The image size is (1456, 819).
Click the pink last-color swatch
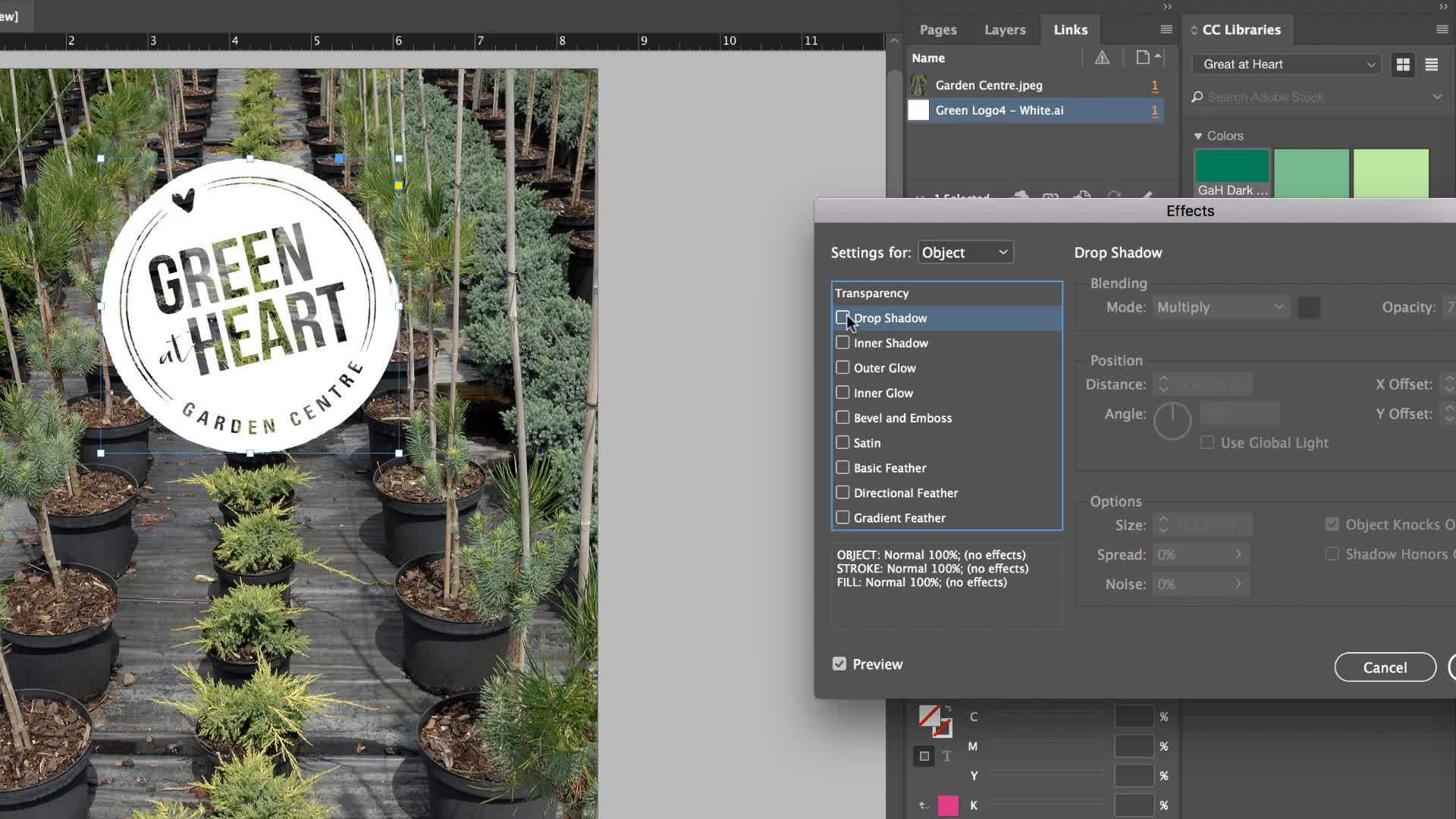948,805
